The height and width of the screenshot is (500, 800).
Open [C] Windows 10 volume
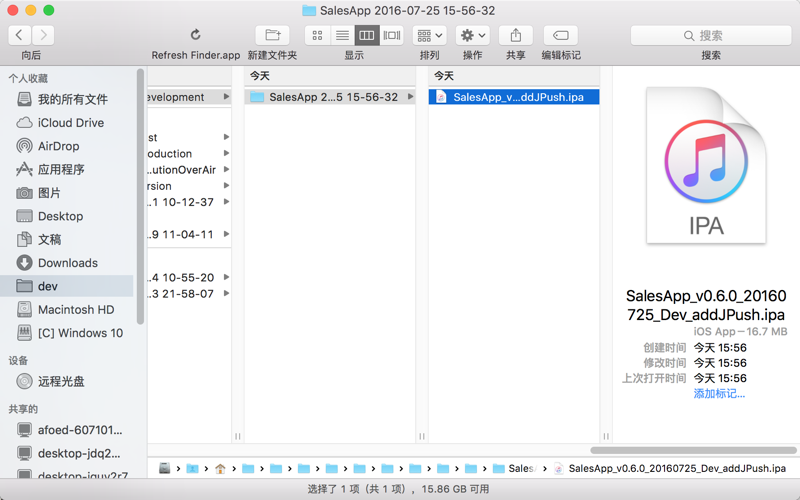67,333
